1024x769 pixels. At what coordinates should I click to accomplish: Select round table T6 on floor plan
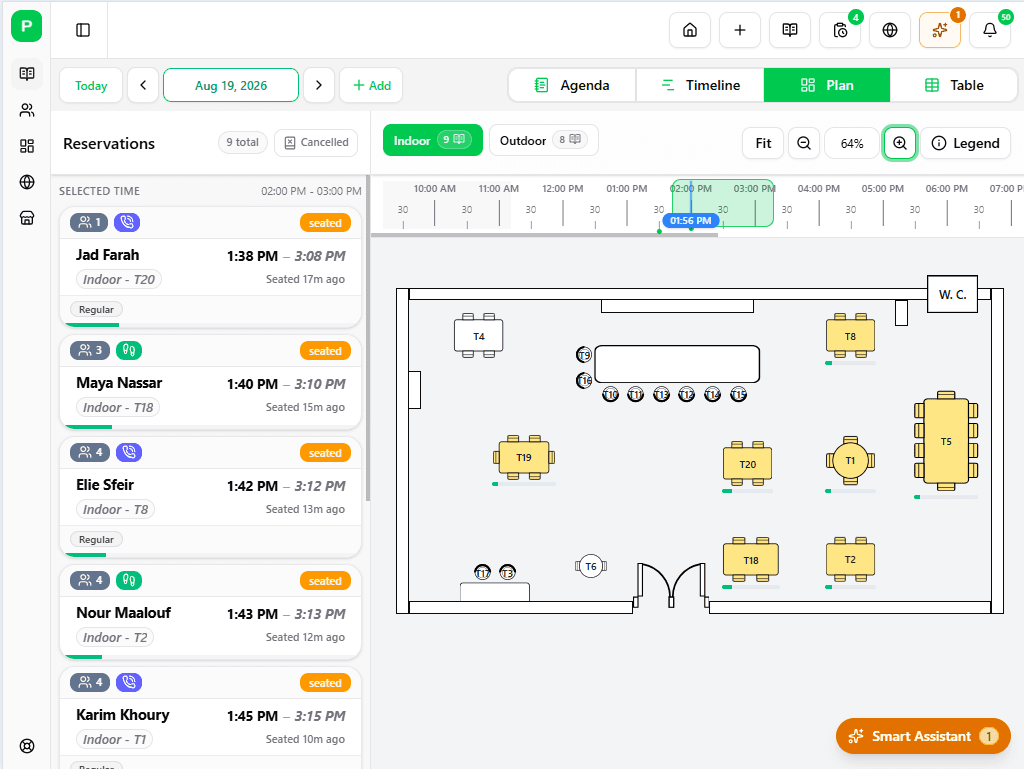pyautogui.click(x=590, y=566)
